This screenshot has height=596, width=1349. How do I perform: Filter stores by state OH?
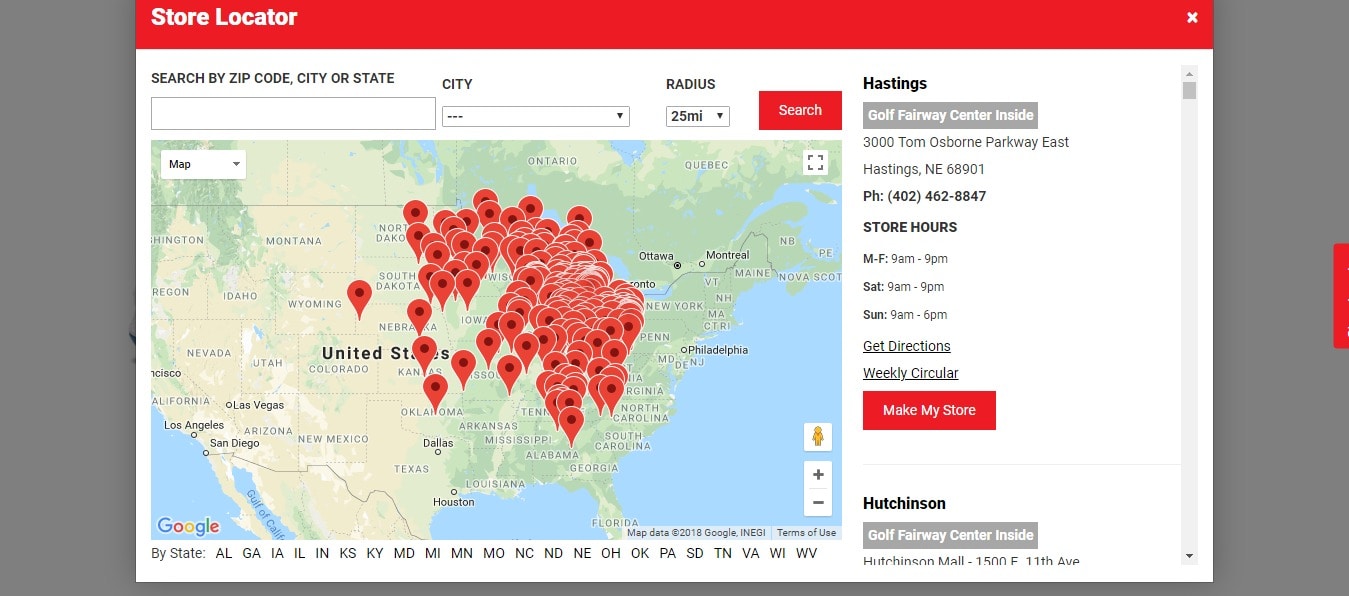(611, 553)
